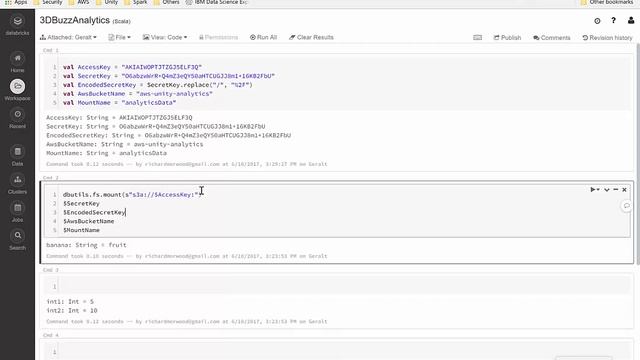
Task: Open the File menu
Action: 119,37
